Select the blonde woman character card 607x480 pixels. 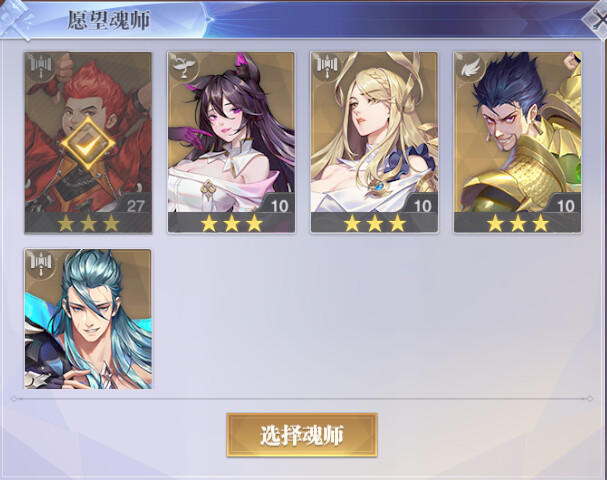374,142
